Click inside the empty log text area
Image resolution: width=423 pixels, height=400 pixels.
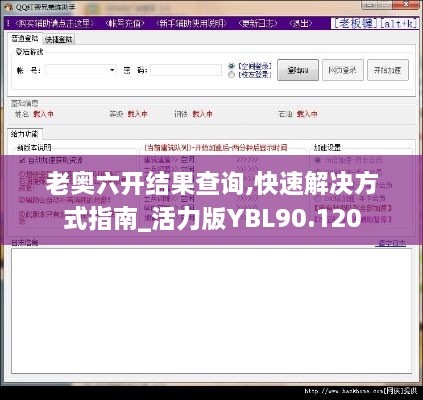point(211,311)
